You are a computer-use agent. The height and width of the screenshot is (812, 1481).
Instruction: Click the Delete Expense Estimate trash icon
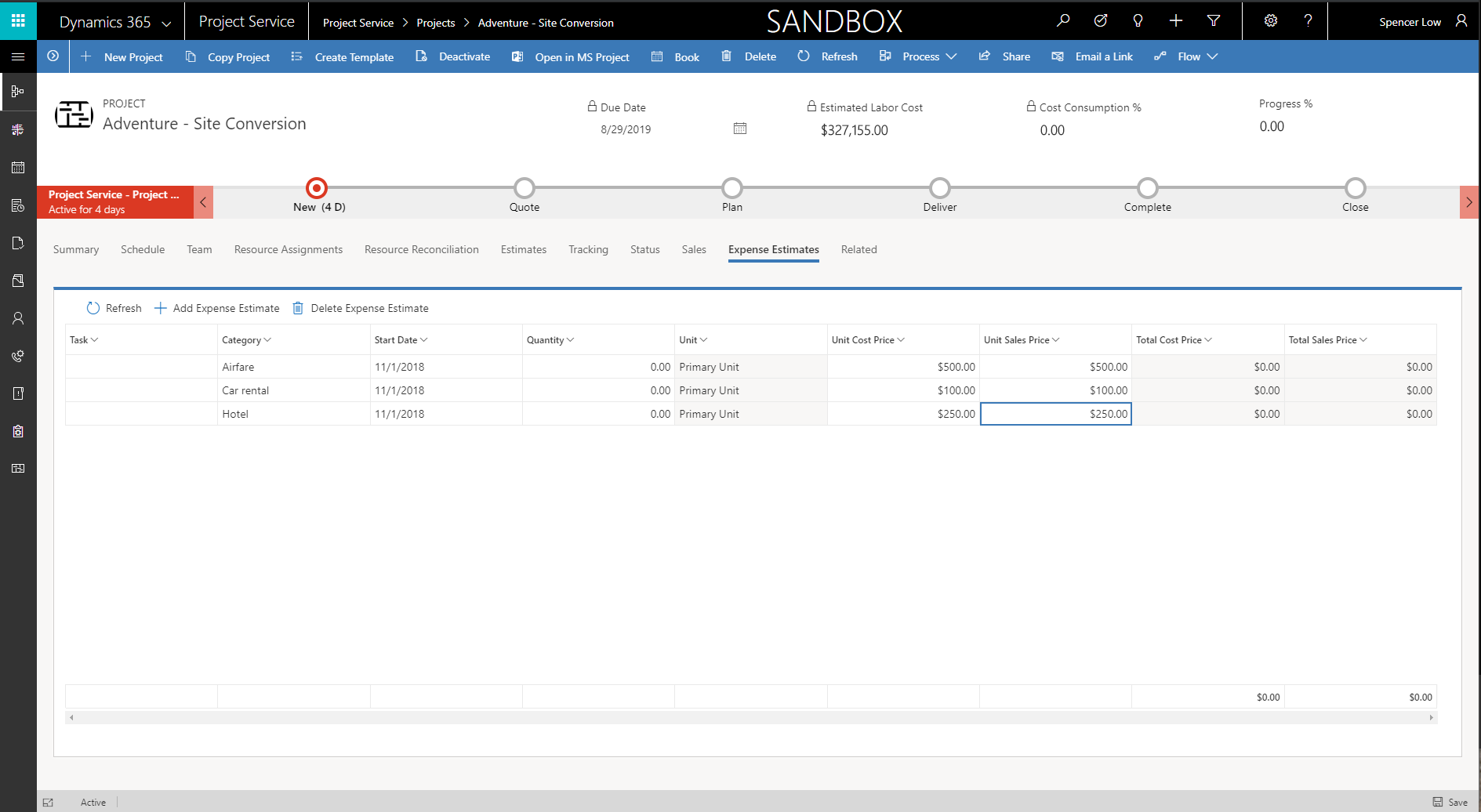pos(298,308)
